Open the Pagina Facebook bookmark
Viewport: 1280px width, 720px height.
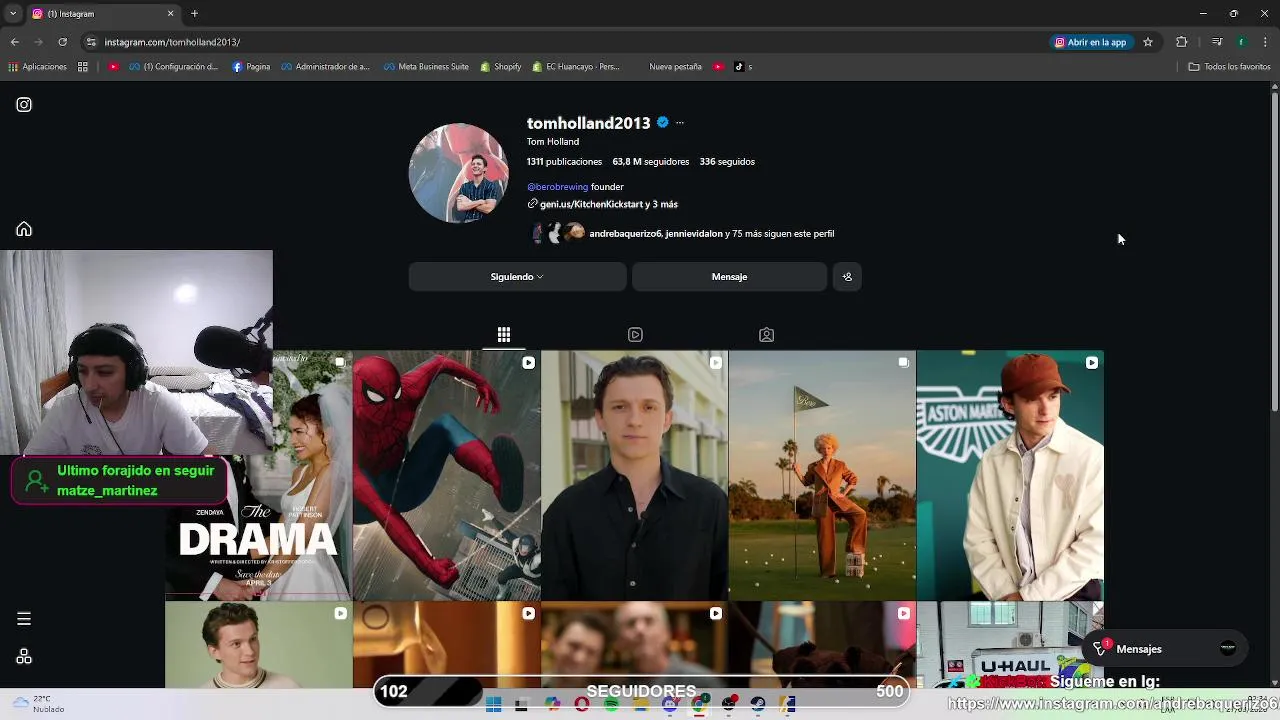tap(252, 67)
